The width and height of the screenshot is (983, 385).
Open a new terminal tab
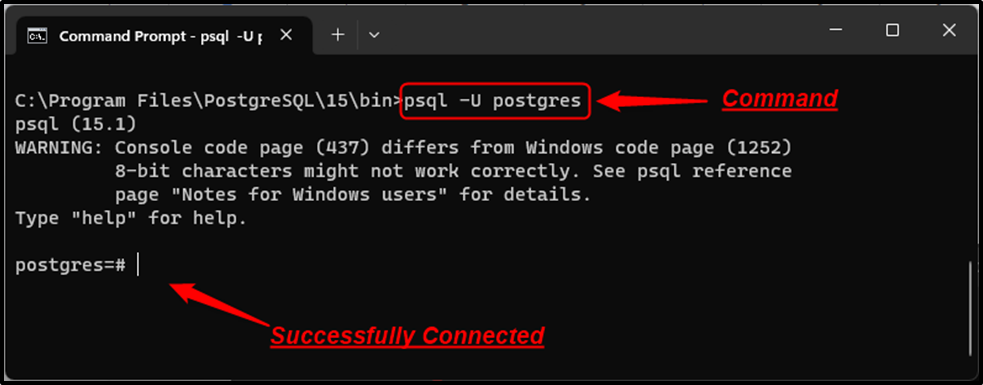point(338,35)
